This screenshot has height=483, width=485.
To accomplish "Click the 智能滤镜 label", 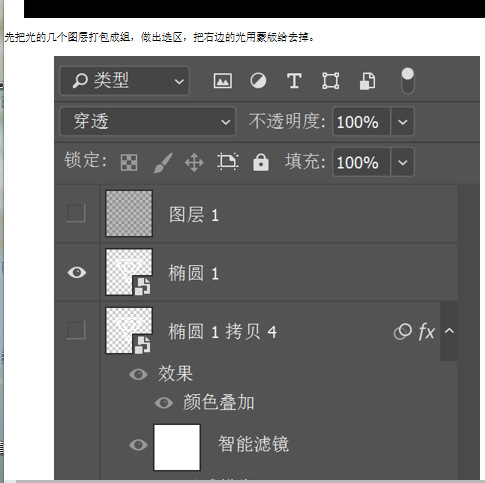I will tap(254, 444).
